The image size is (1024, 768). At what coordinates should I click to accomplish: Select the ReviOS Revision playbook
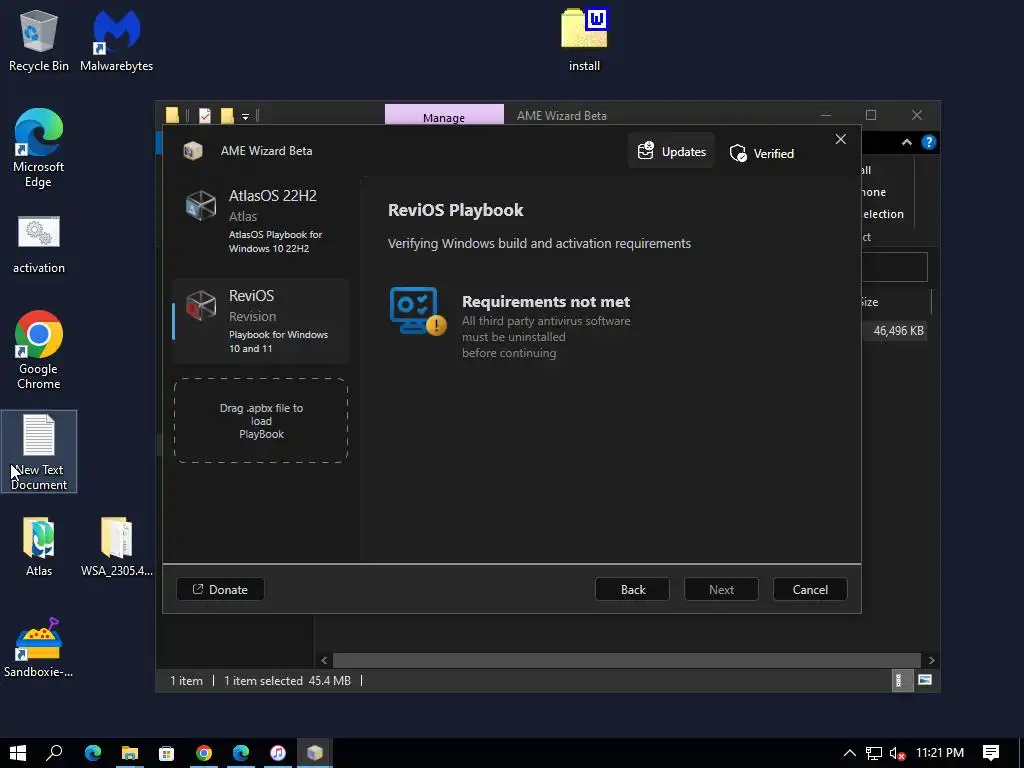(x=261, y=321)
